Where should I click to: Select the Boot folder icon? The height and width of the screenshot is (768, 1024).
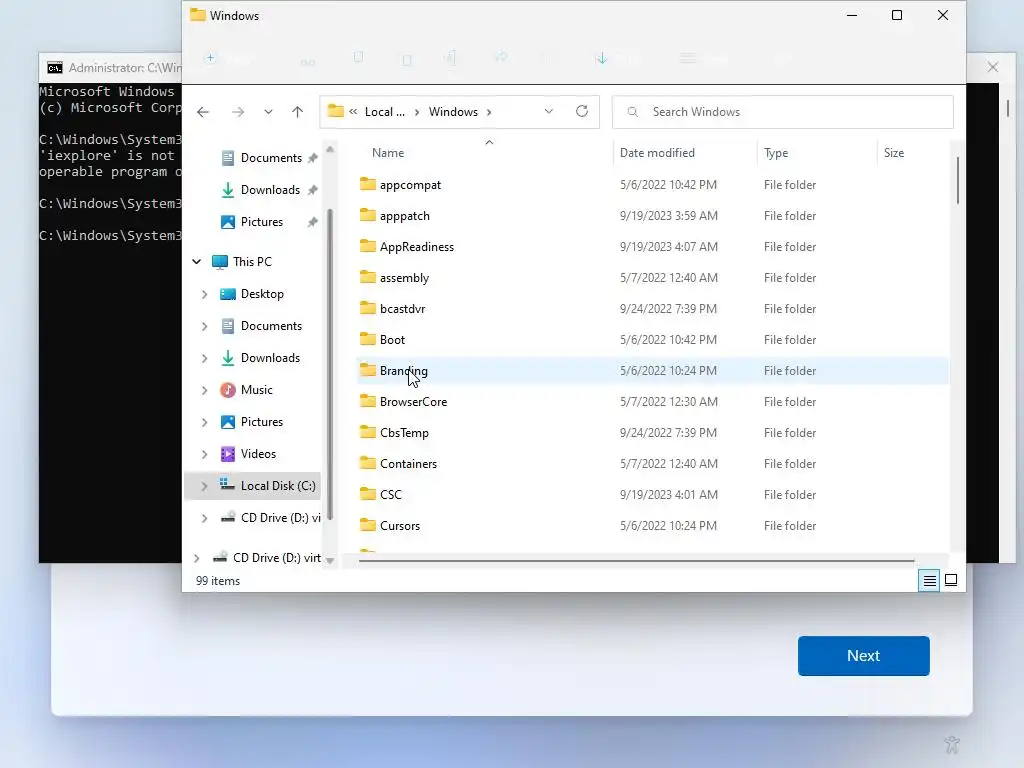[x=368, y=339]
